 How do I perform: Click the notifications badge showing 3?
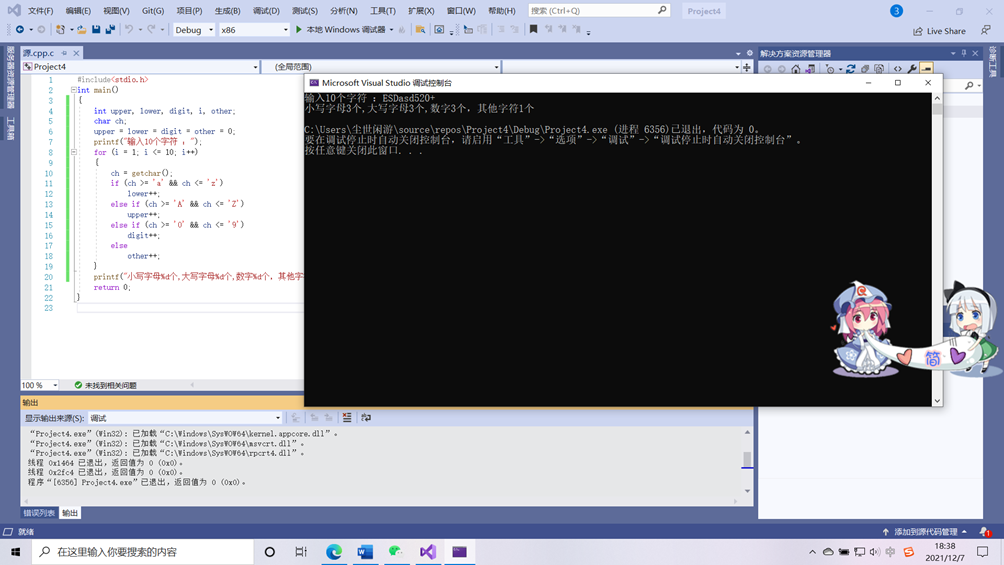pos(896,11)
